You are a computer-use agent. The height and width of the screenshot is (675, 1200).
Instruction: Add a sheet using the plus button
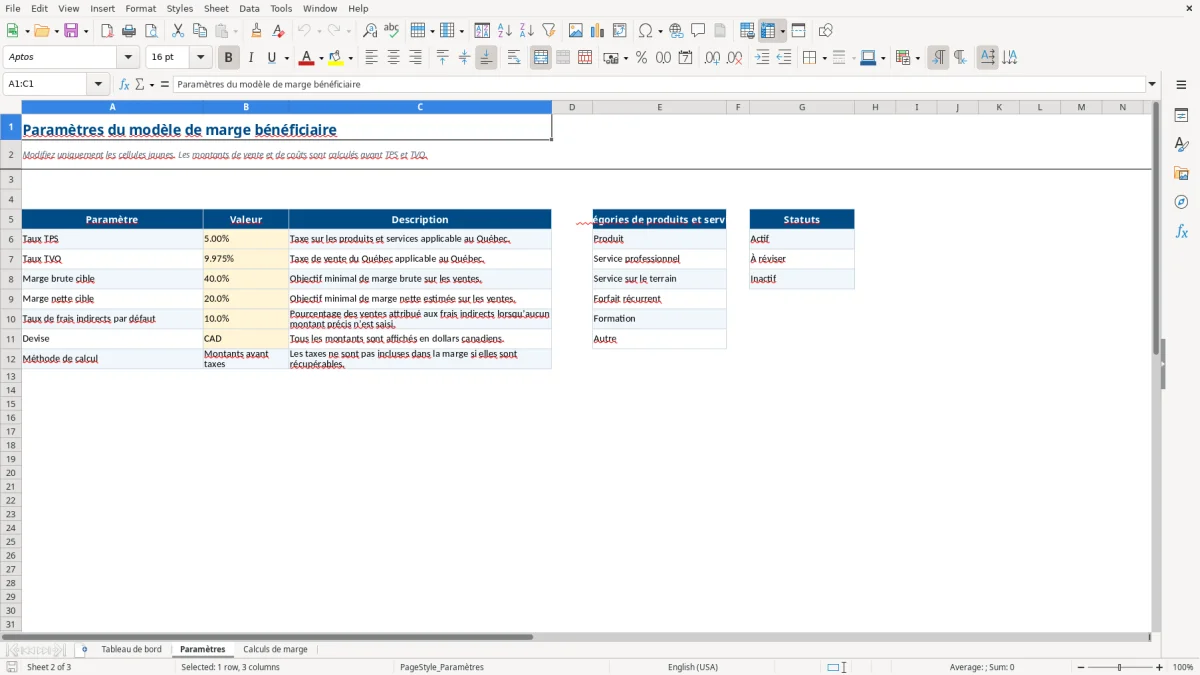tap(84, 649)
